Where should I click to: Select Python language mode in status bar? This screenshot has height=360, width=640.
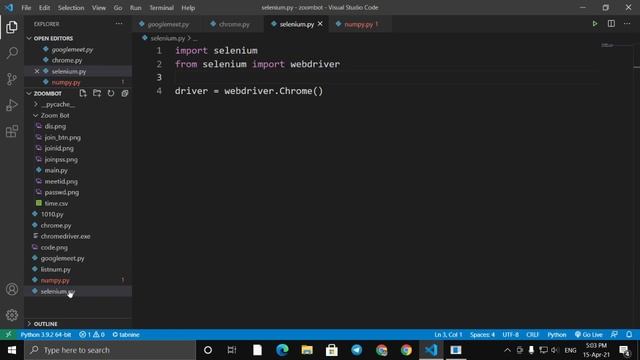(x=557, y=334)
